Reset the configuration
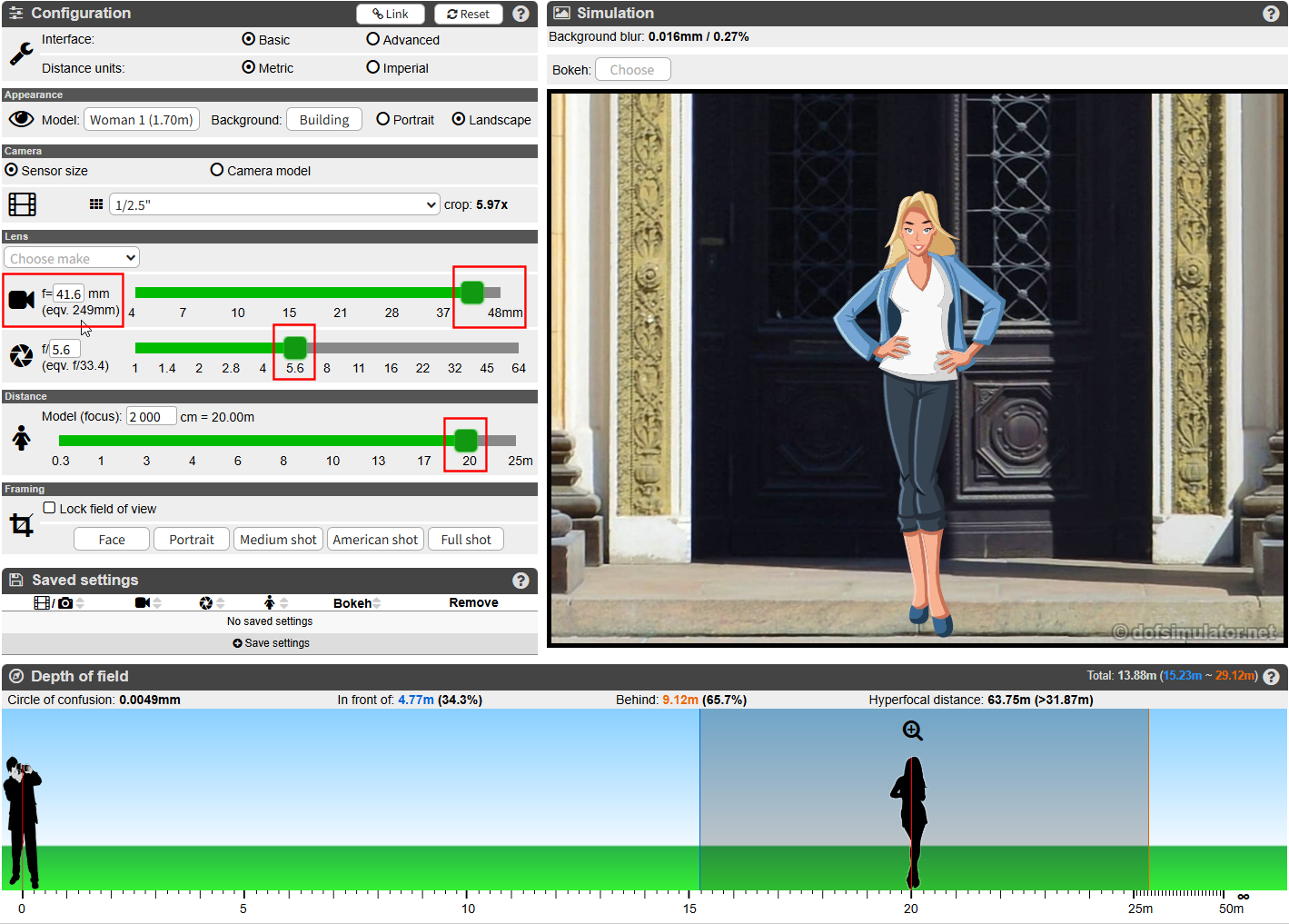This screenshot has height=924, width=1289. tap(469, 14)
